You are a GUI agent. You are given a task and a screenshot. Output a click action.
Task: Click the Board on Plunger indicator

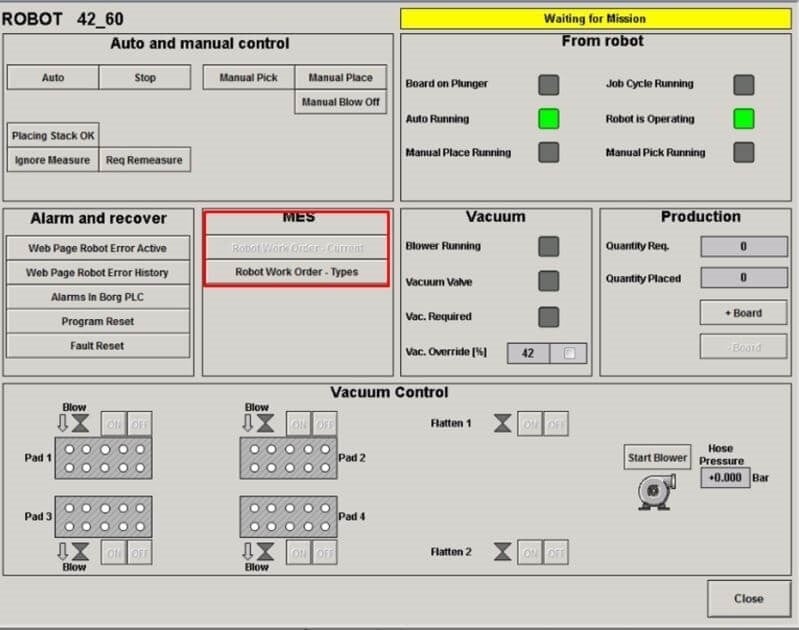click(x=548, y=85)
